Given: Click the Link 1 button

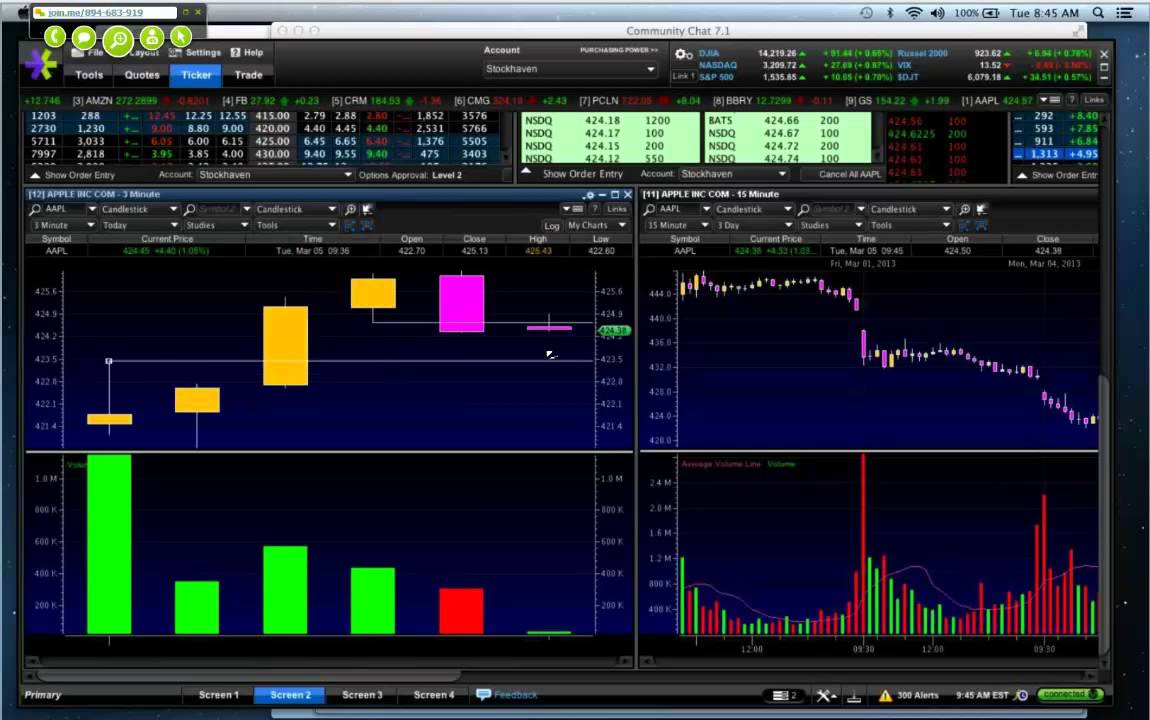Looking at the screenshot, I should coord(683,76).
